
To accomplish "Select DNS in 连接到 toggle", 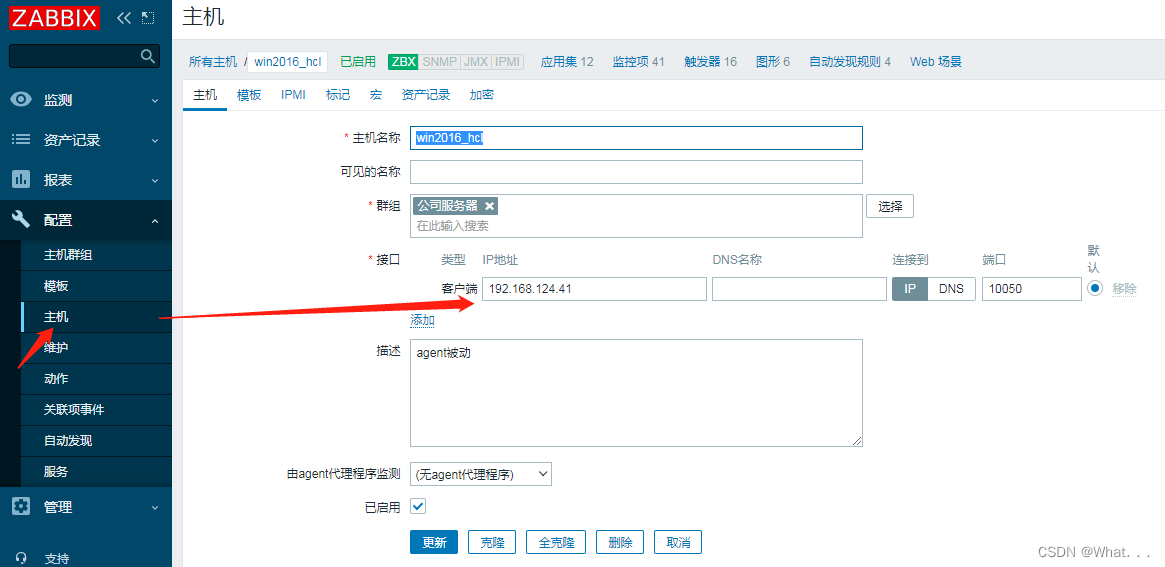I will pos(951,289).
